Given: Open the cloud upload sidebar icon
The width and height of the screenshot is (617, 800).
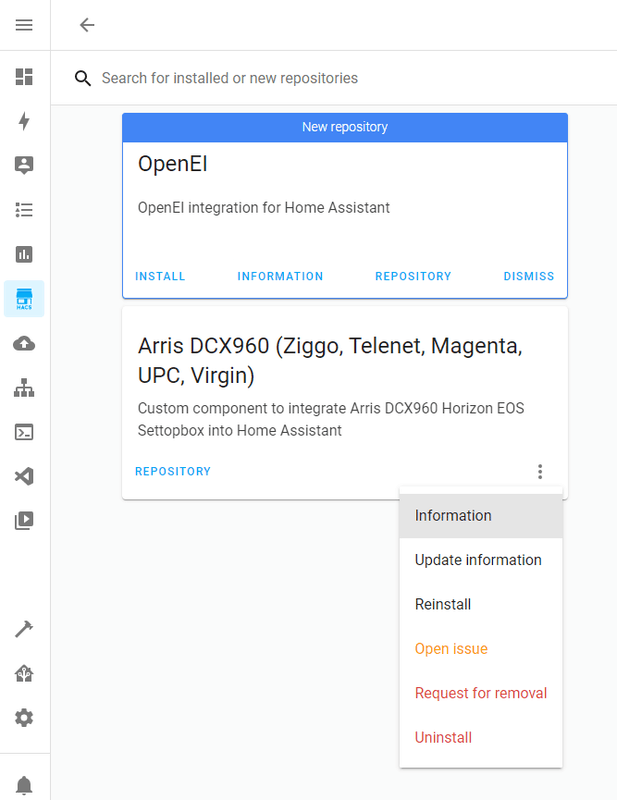Looking at the screenshot, I should point(24,343).
